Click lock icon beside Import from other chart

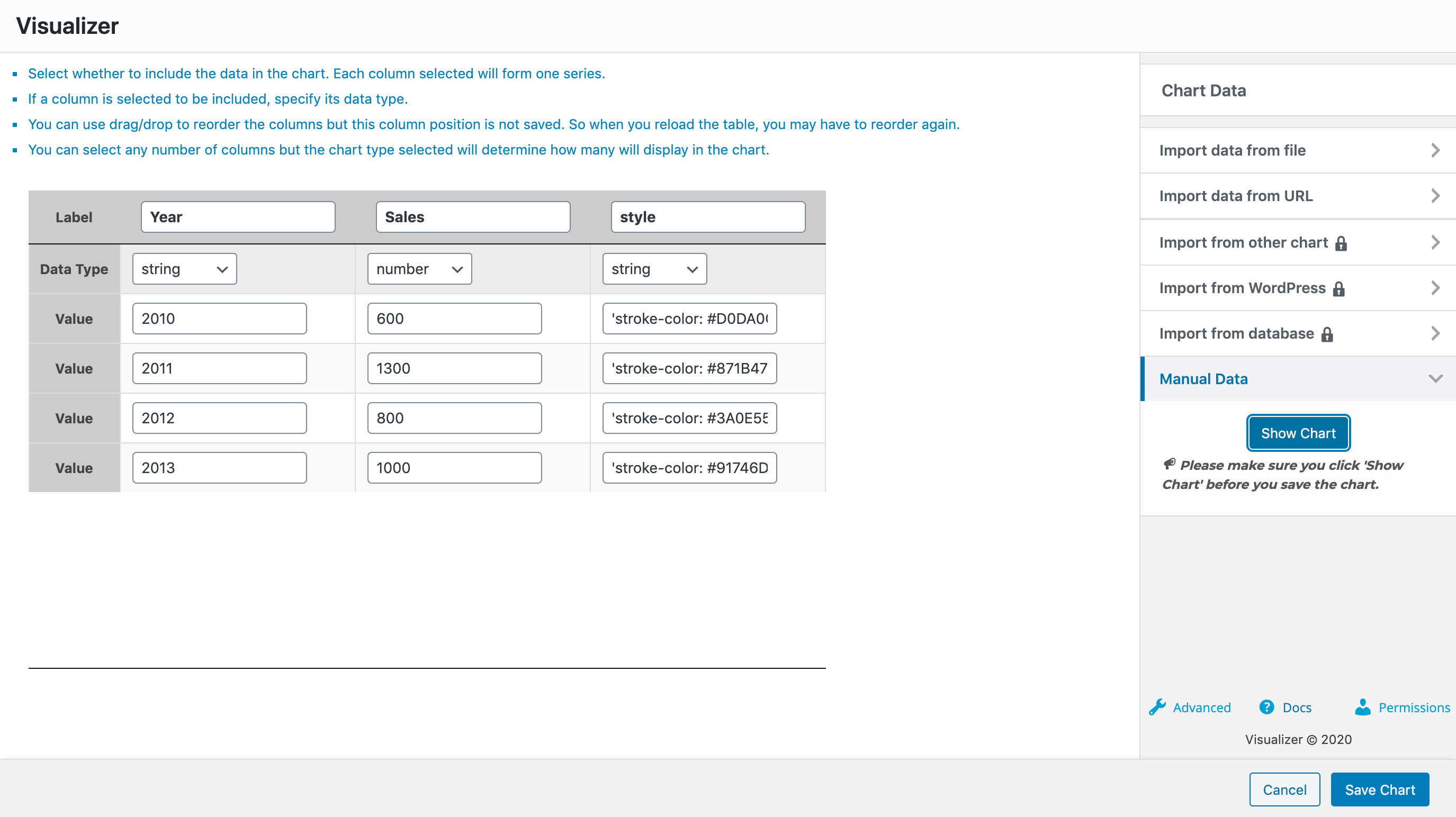click(1341, 243)
